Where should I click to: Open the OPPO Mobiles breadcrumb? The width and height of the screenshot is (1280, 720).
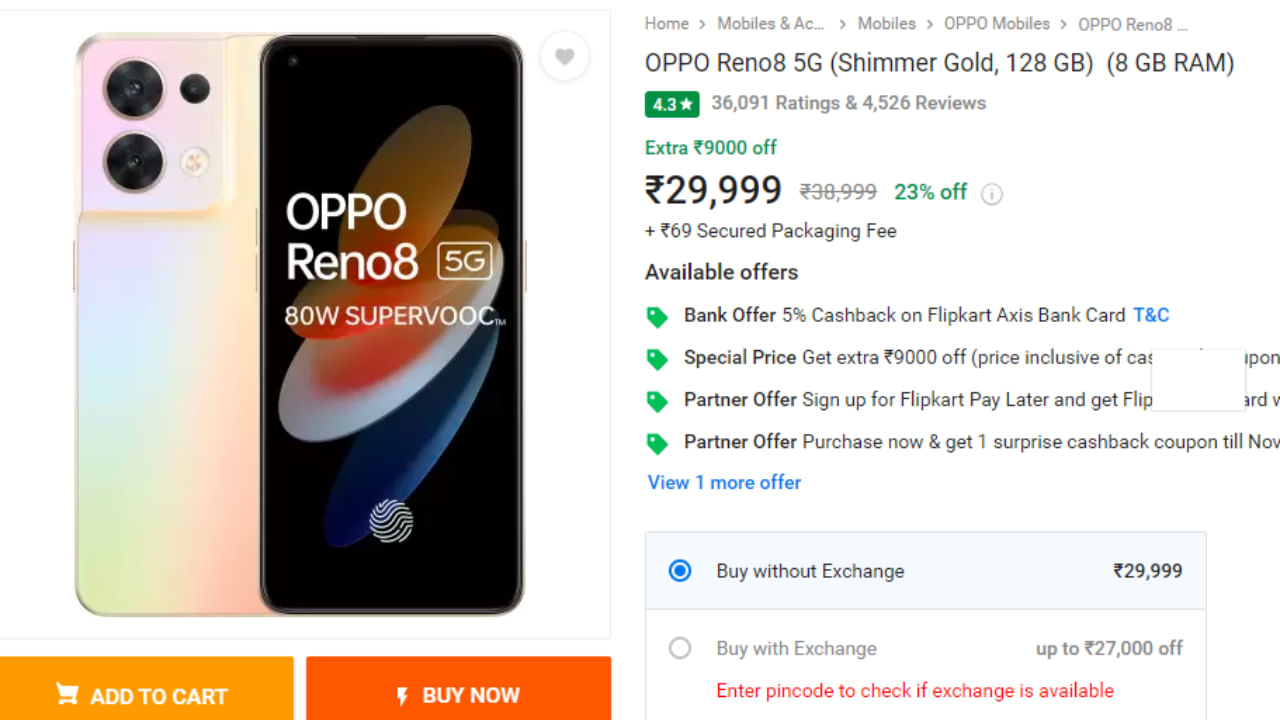pos(996,23)
